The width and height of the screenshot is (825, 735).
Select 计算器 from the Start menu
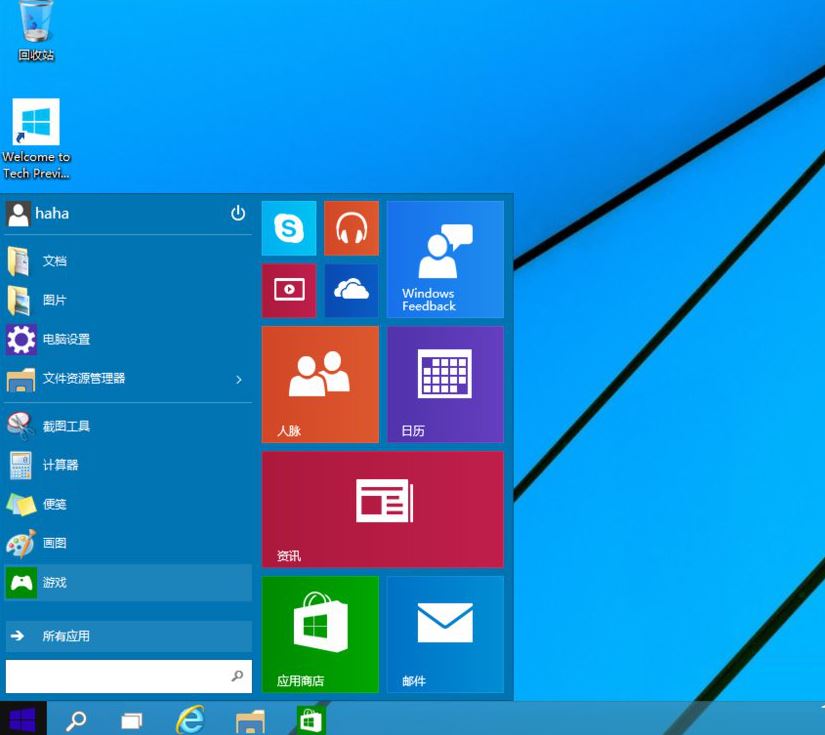click(x=60, y=465)
